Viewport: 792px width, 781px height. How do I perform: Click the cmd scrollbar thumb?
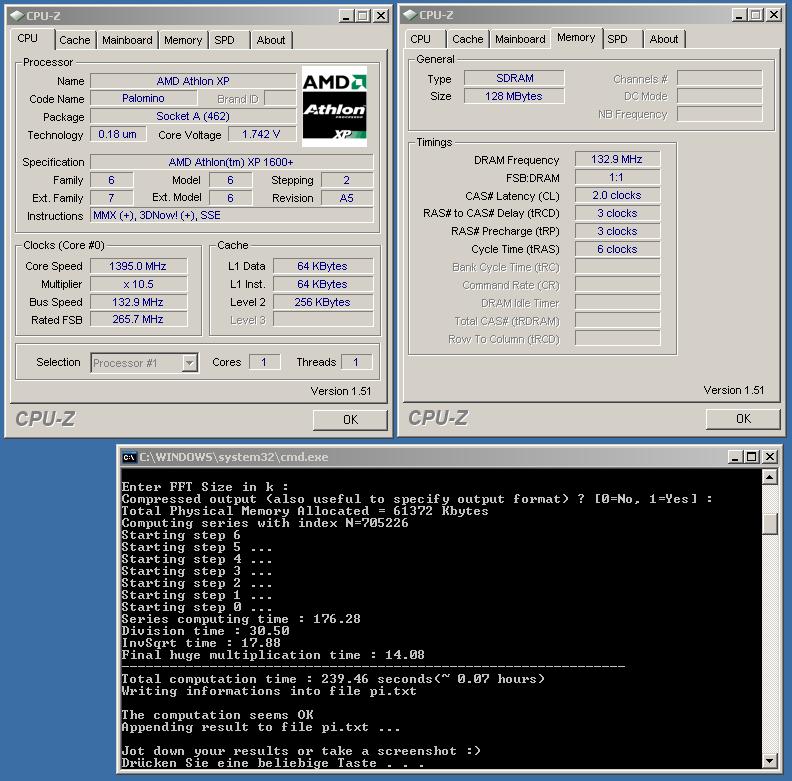[769, 523]
